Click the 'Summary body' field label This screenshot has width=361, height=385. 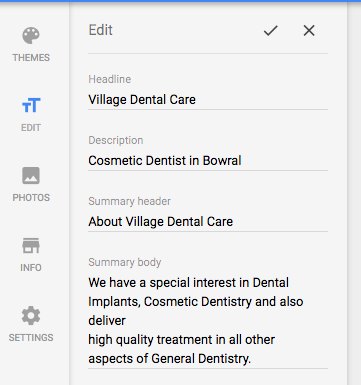[125, 262]
